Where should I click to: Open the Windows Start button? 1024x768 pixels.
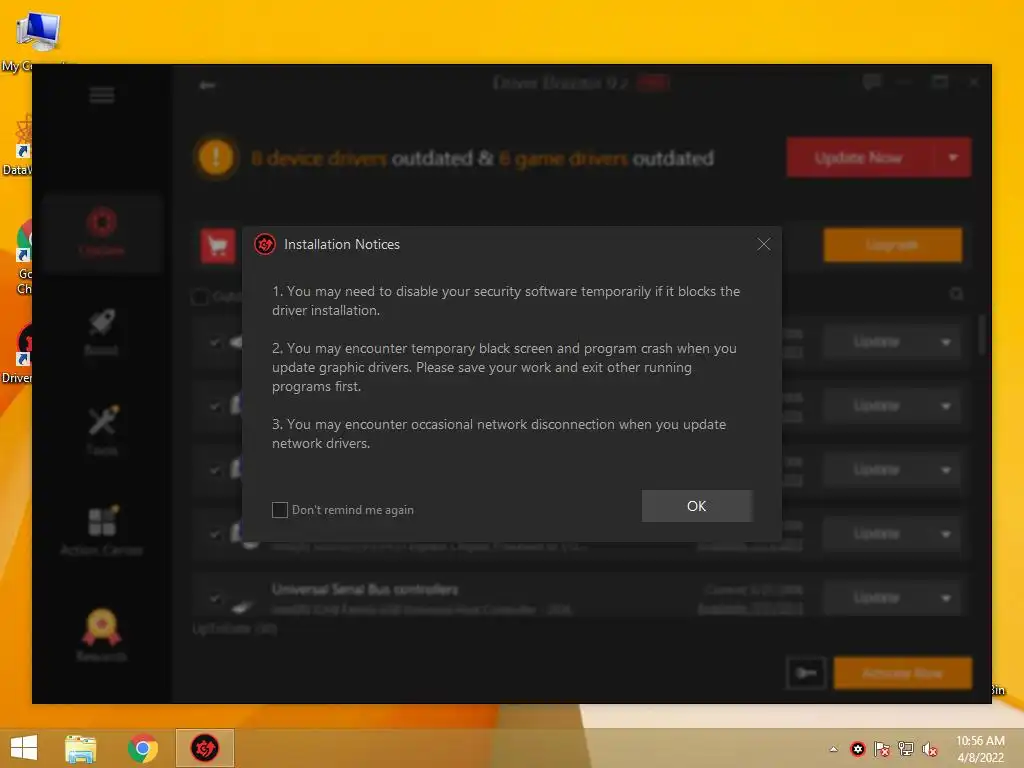[24, 748]
